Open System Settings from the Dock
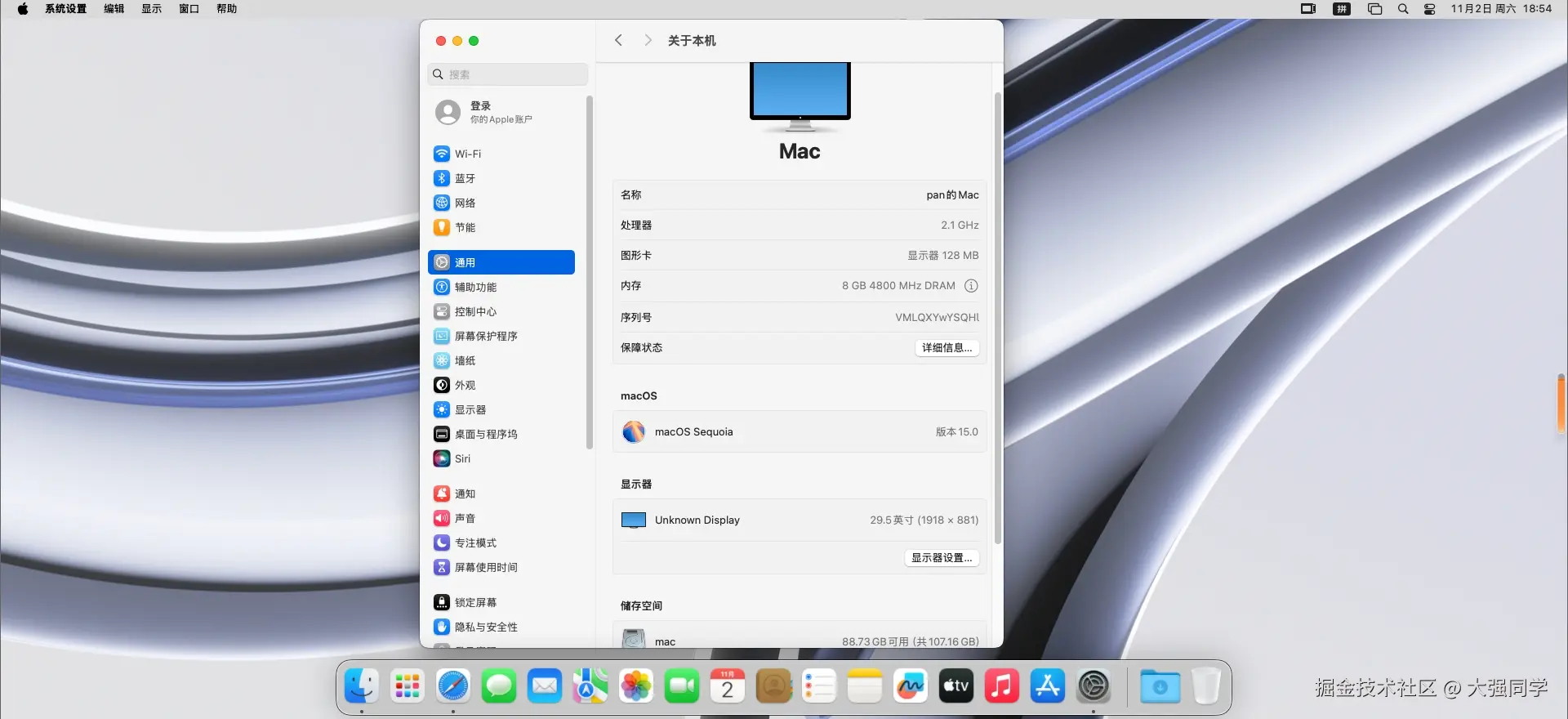1568x719 pixels. (1094, 686)
